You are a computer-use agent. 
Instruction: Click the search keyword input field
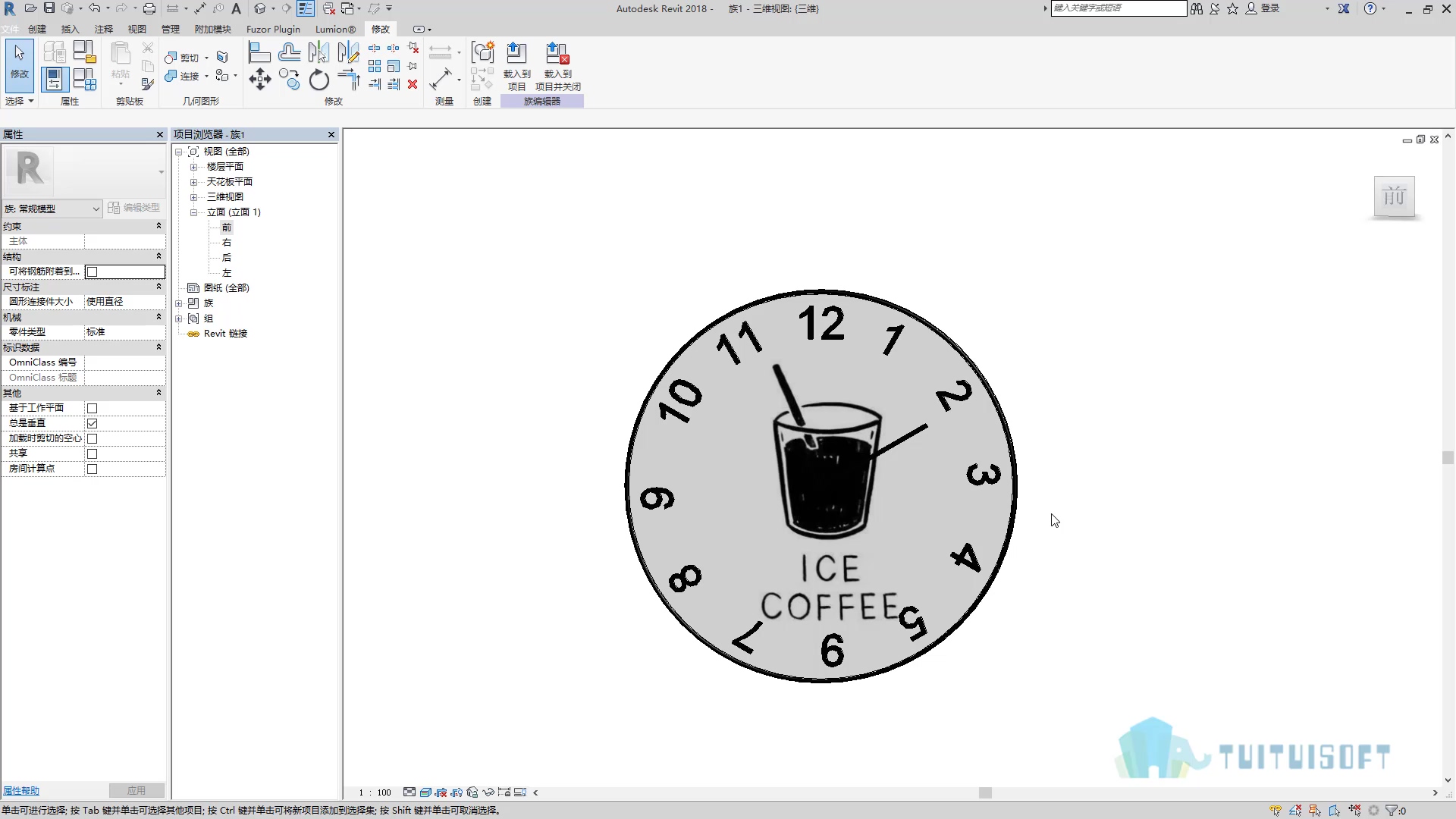click(1119, 8)
